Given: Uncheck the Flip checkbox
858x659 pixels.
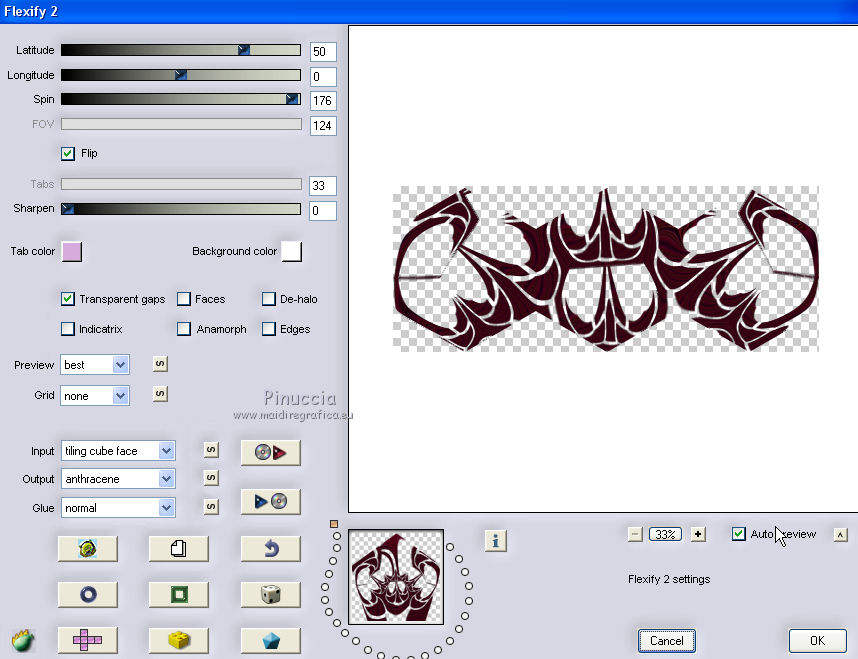Looking at the screenshot, I should pos(68,154).
